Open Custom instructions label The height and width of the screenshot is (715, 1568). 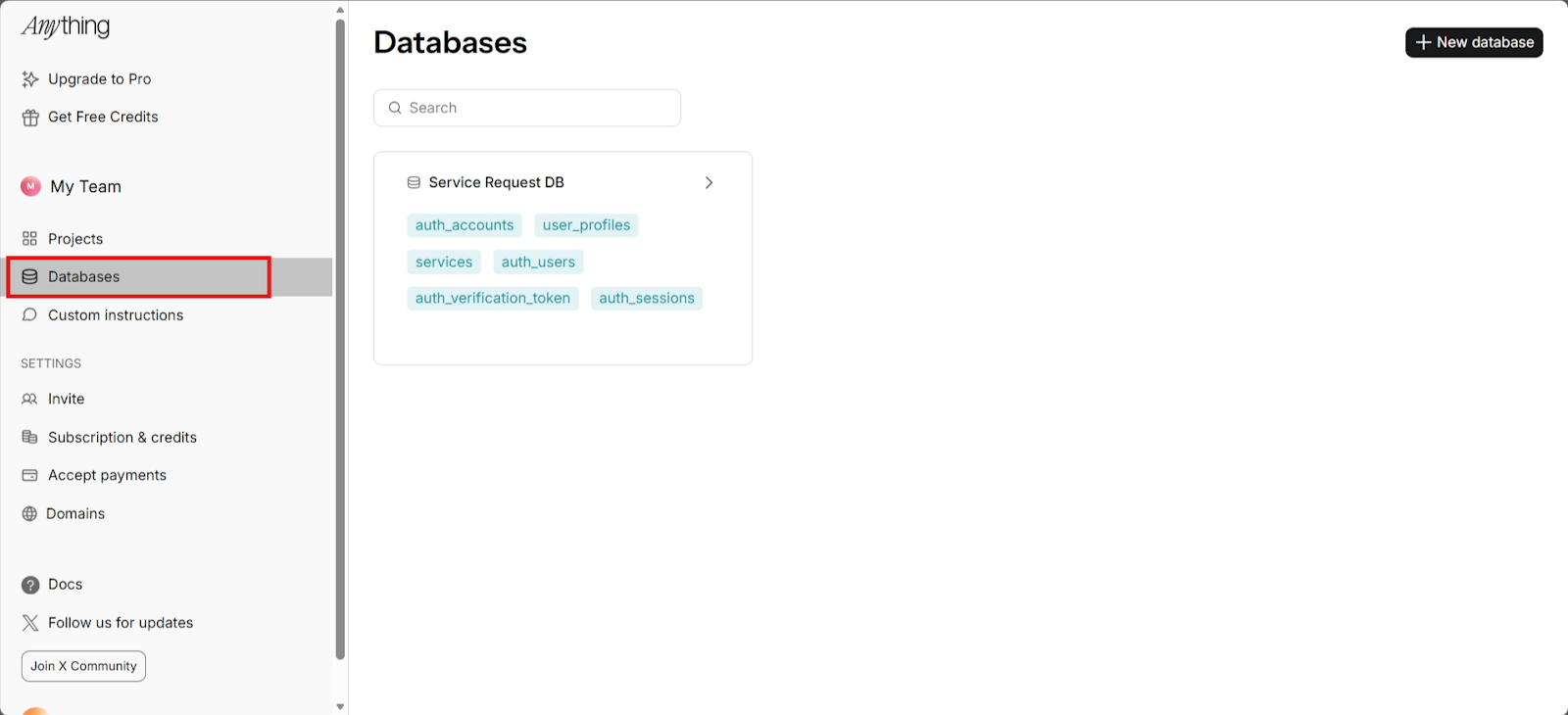[x=116, y=315]
